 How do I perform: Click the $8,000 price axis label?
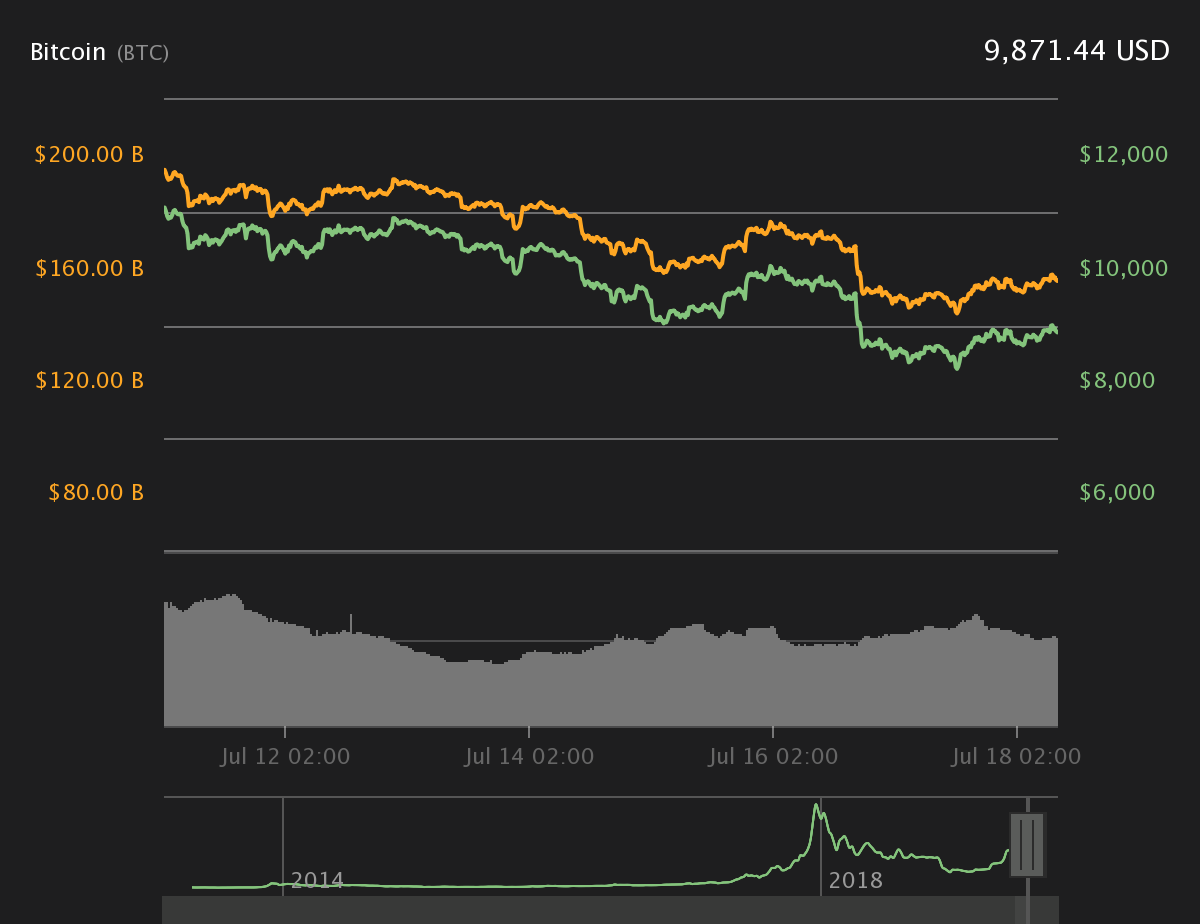(1117, 380)
